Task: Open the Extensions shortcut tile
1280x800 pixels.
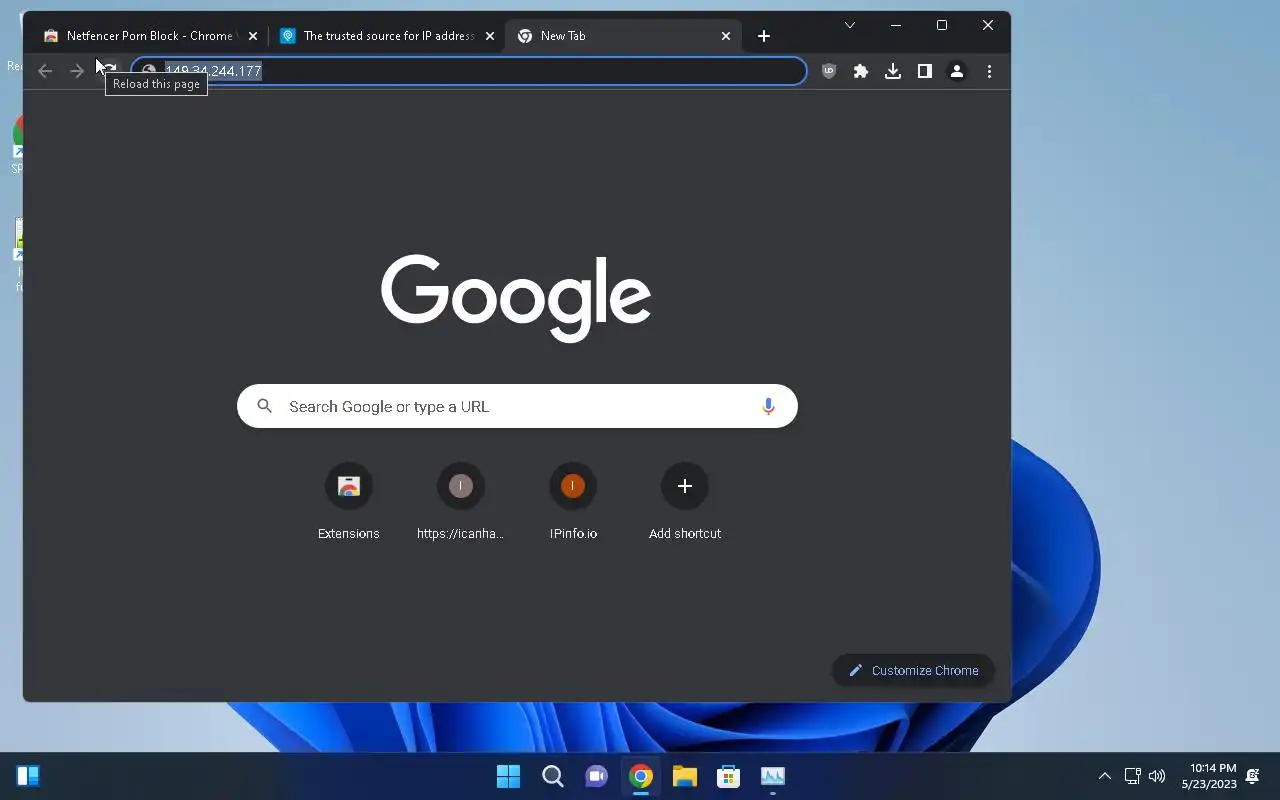Action: pos(349,501)
